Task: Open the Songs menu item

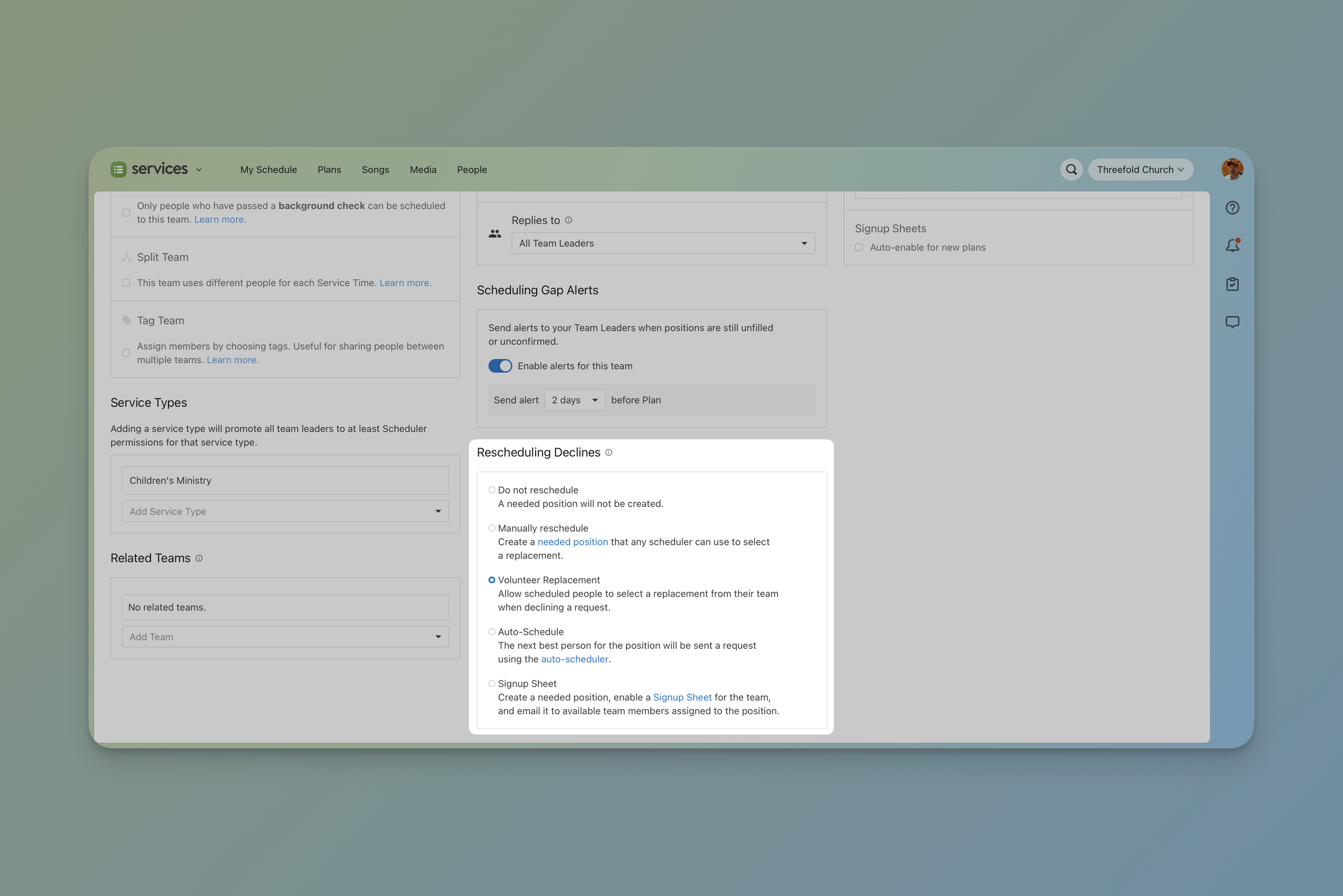Action: (376, 170)
